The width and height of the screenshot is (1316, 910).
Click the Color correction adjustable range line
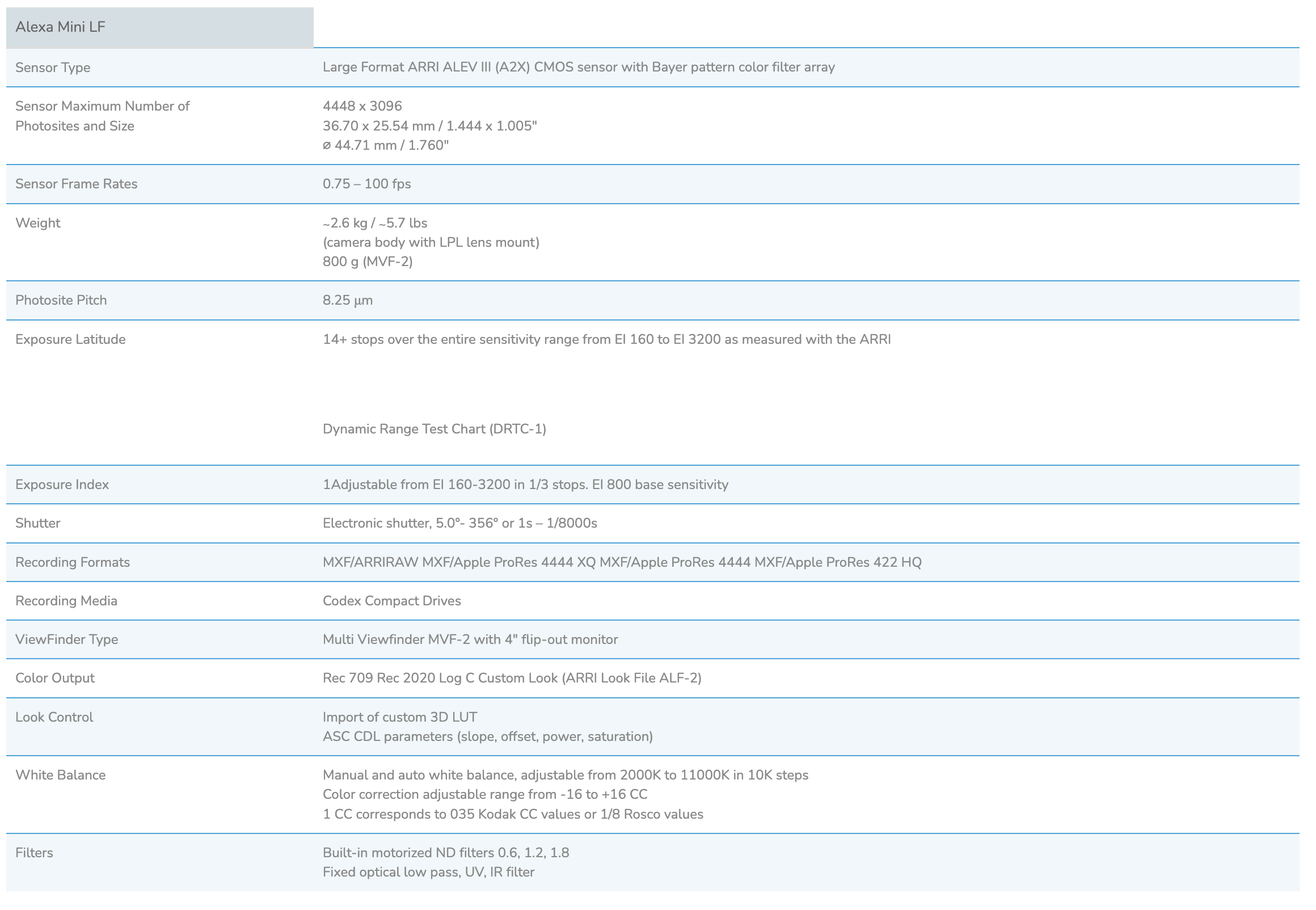[x=485, y=794]
